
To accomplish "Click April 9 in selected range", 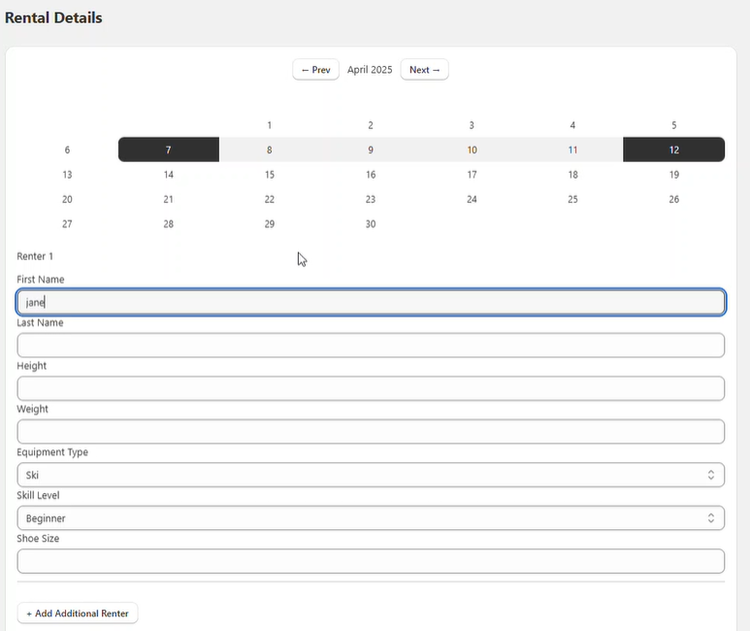I will tap(371, 150).
